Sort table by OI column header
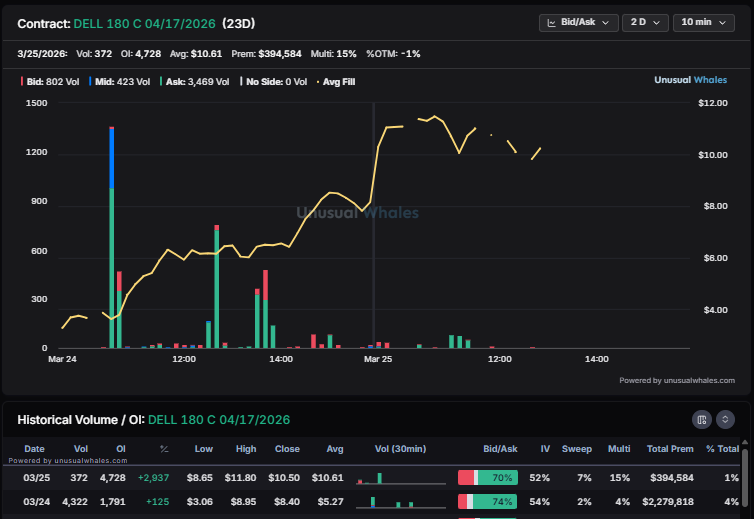The height and width of the screenshot is (519, 754). pyautogui.click(x=121, y=449)
